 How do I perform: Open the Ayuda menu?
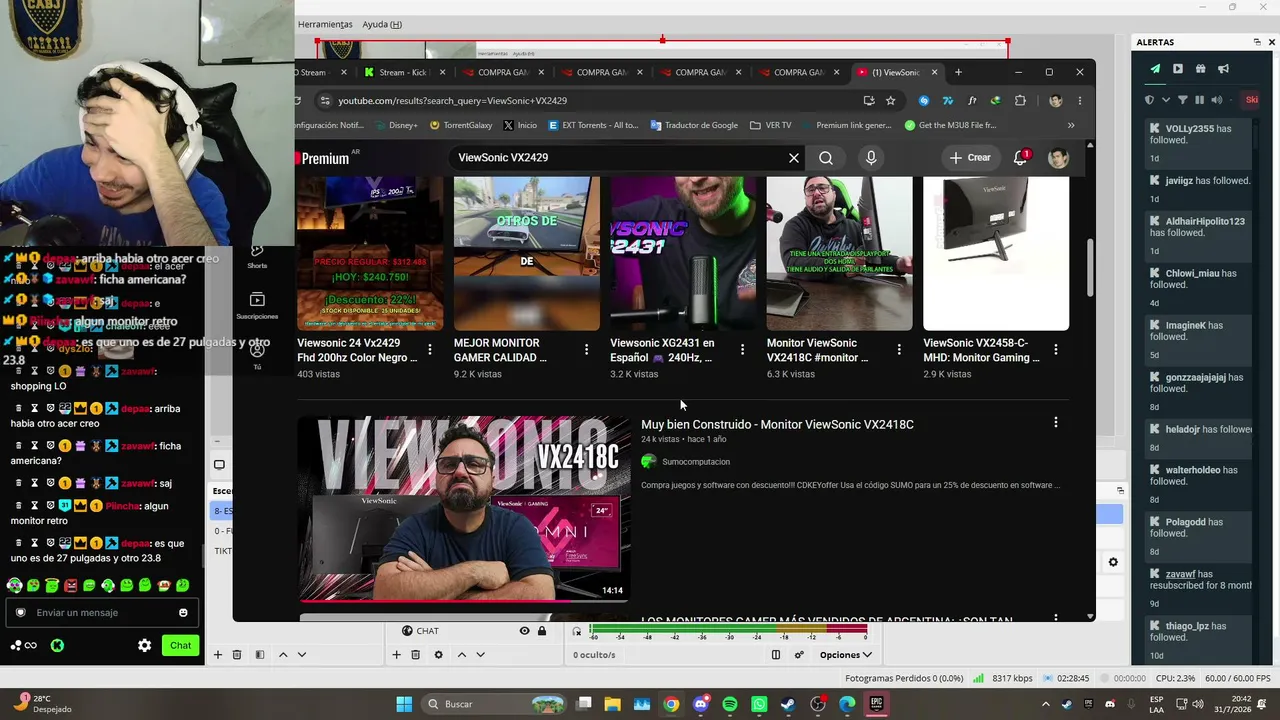pos(382,24)
